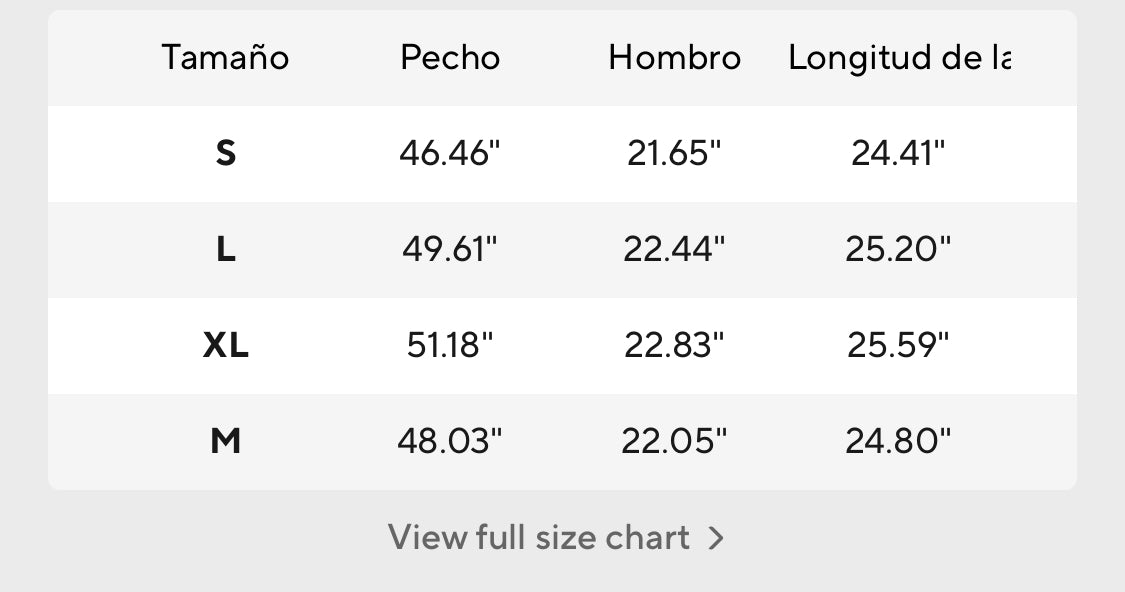Select the Pecho column header
Screen dimensions: 1125x592
450,57
